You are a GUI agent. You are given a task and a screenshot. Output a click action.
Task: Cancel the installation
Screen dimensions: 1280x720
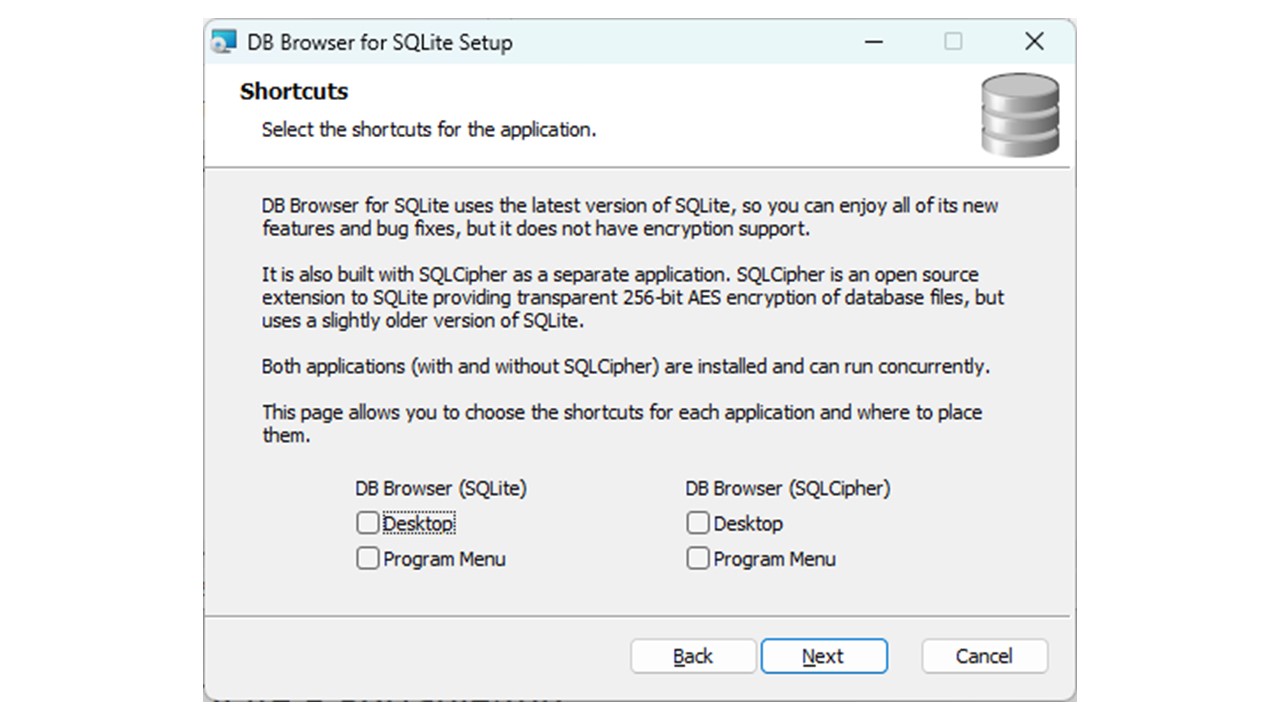984,656
